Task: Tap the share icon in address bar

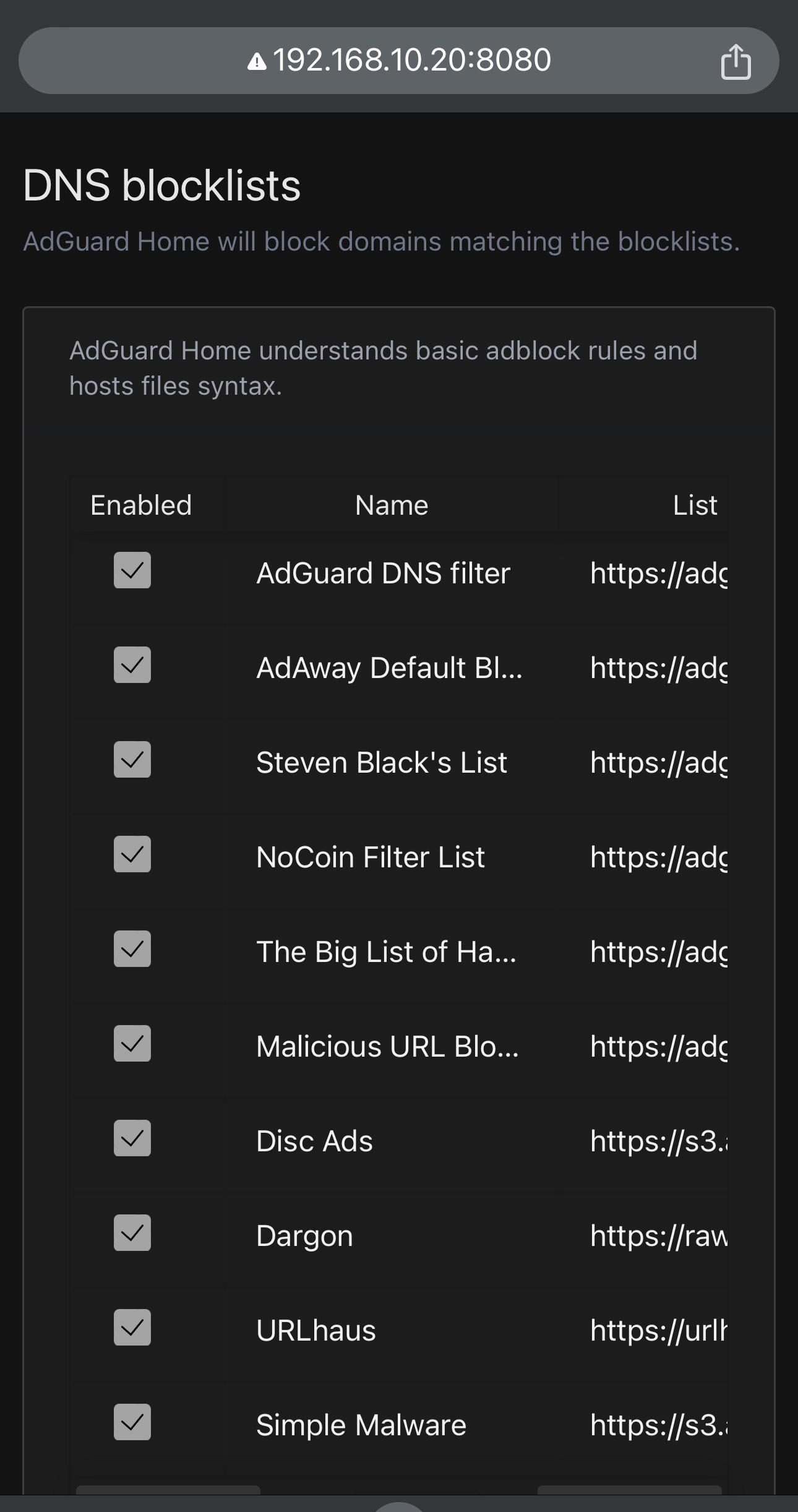Action: coord(736,61)
